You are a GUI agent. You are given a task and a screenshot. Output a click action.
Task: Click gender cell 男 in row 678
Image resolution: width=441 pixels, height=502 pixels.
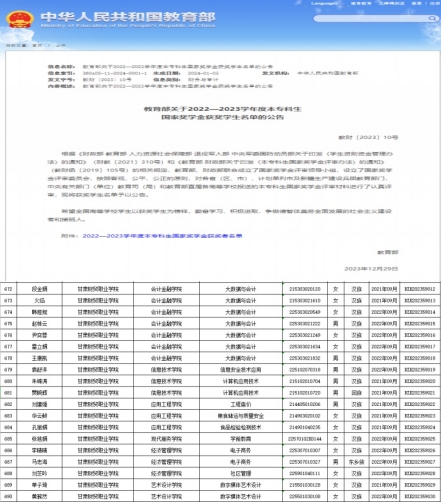click(335, 358)
